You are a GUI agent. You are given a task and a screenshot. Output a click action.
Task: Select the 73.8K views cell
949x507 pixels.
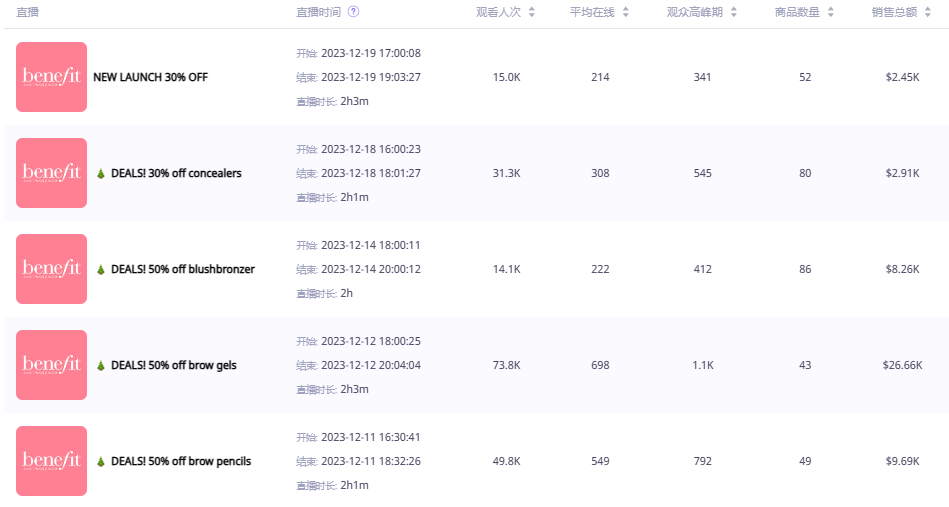507,365
